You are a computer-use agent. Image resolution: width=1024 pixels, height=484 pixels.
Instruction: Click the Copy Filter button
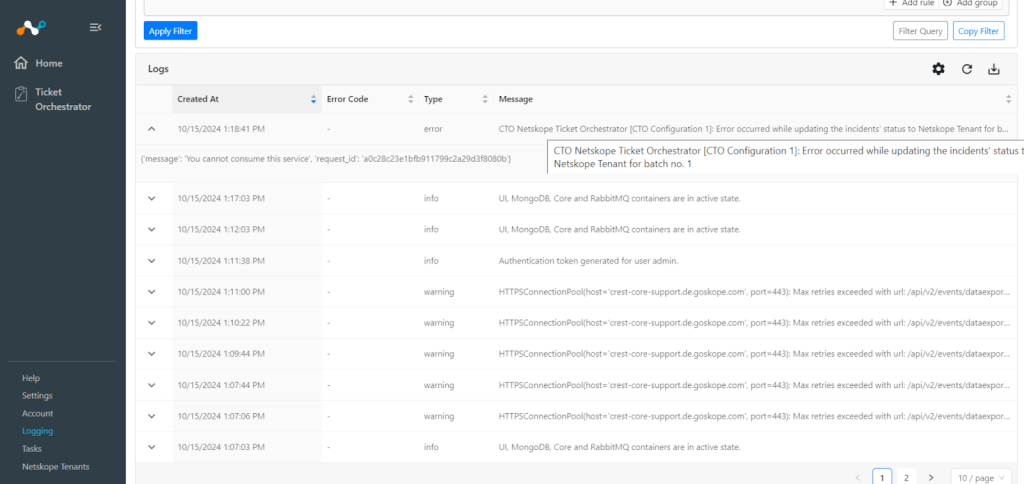point(979,31)
